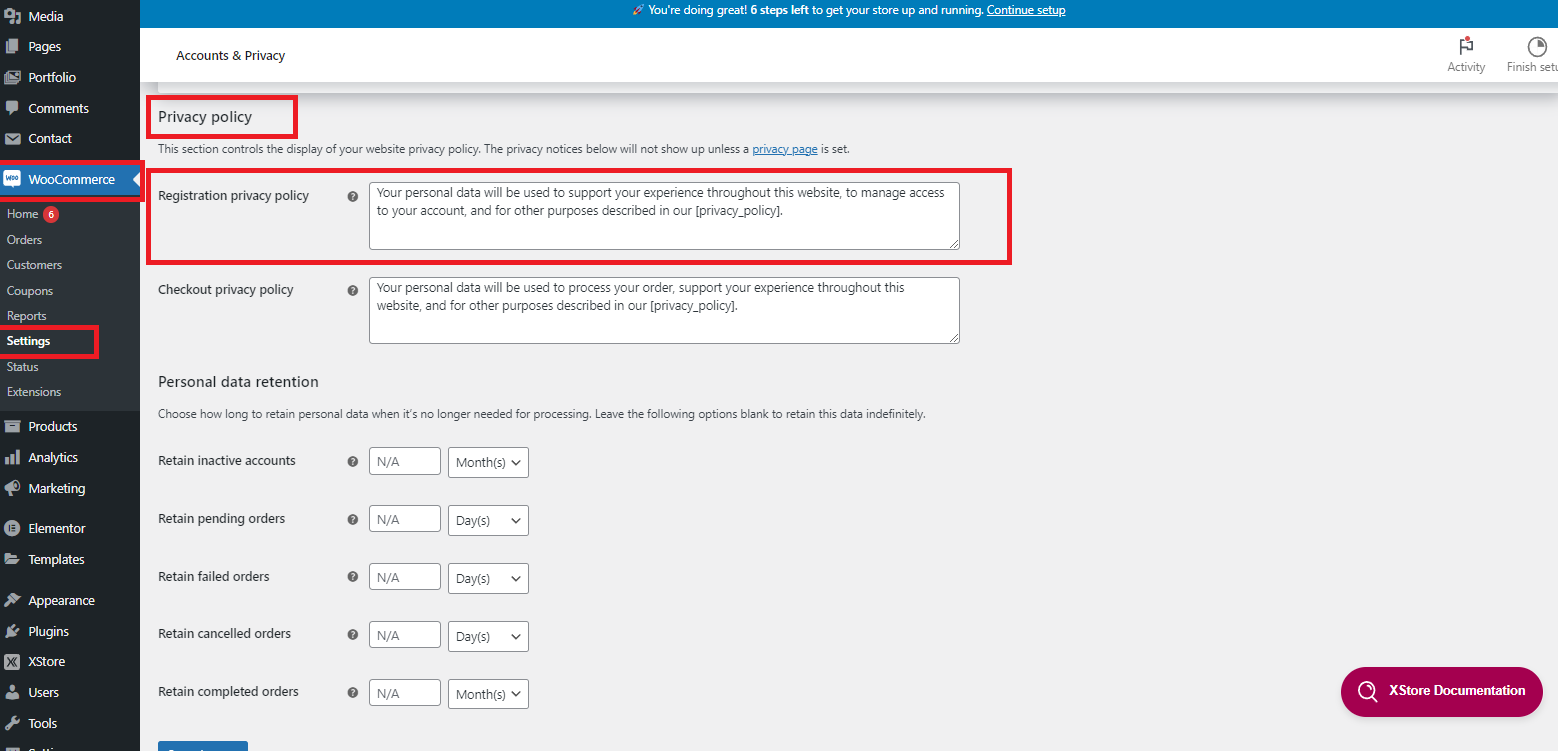Click the help icon beside Registration privacy policy
Image resolution: width=1558 pixels, height=751 pixels.
point(352,196)
